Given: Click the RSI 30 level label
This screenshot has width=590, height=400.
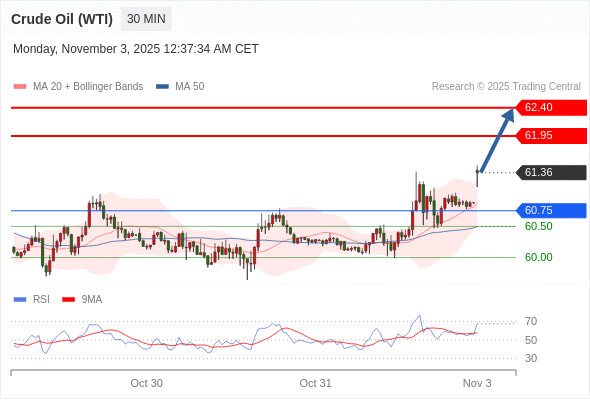Looking at the screenshot, I should pyautogui.click(x=531, y=358).
